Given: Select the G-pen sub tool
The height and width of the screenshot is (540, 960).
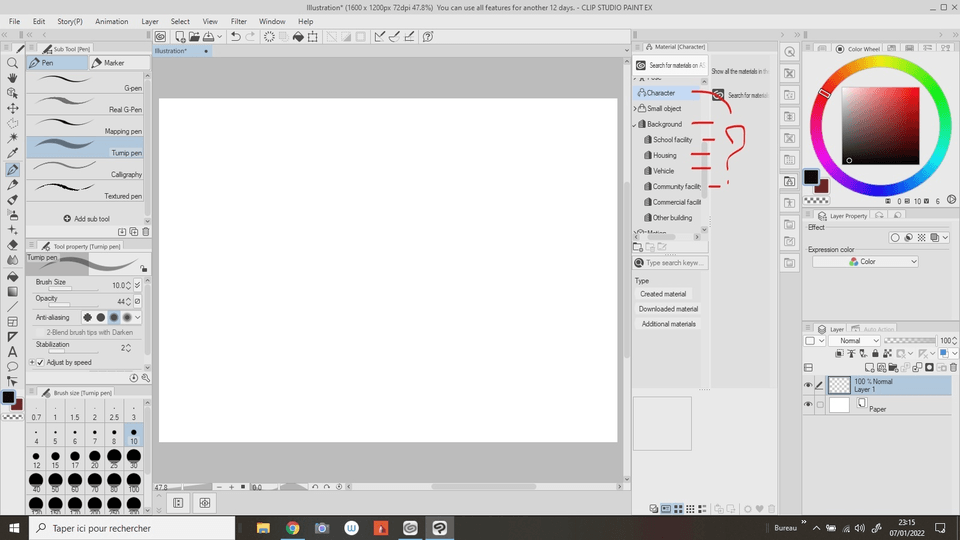Looking at the screenshot, I should click(x=85, y=83).
